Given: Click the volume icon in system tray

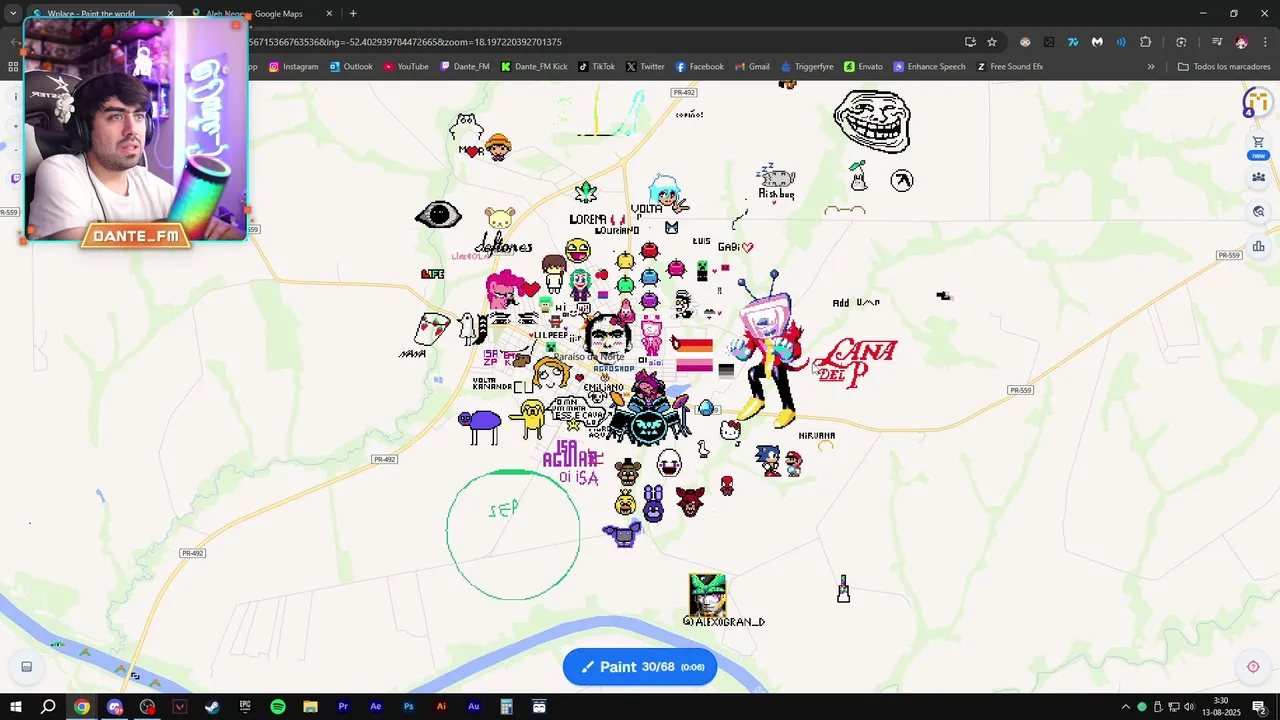Looking at the screenshot, I should tap(1189, 707).
